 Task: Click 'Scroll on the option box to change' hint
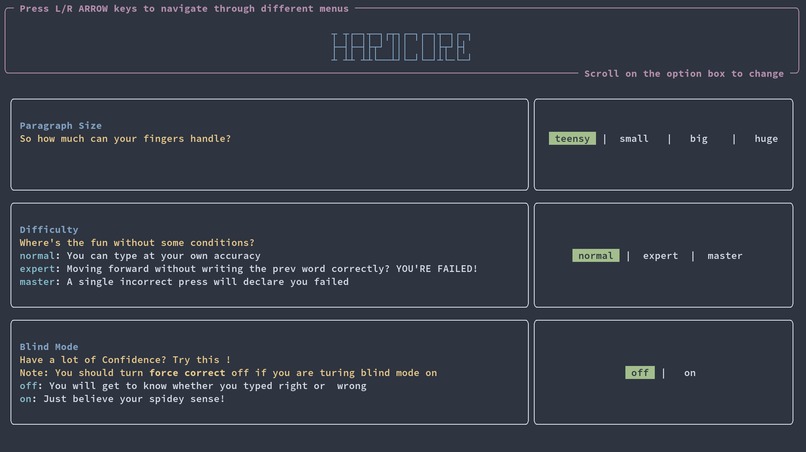tap(684, 74)
